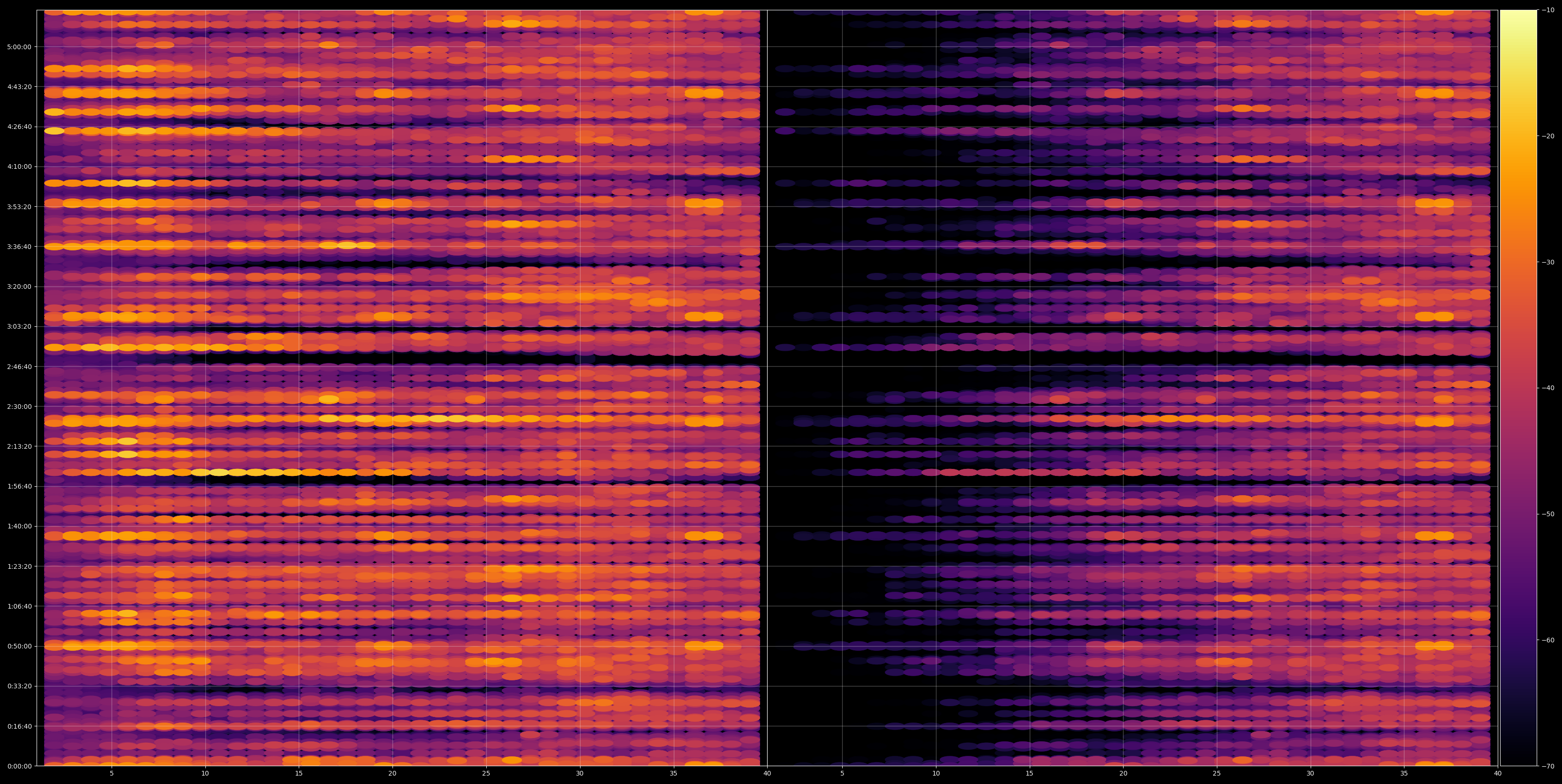Viewport: 1562px width, 784px height.
Task: Select x-axis tick 25 under right heatmap
Action: click(x=1217, y=773)
